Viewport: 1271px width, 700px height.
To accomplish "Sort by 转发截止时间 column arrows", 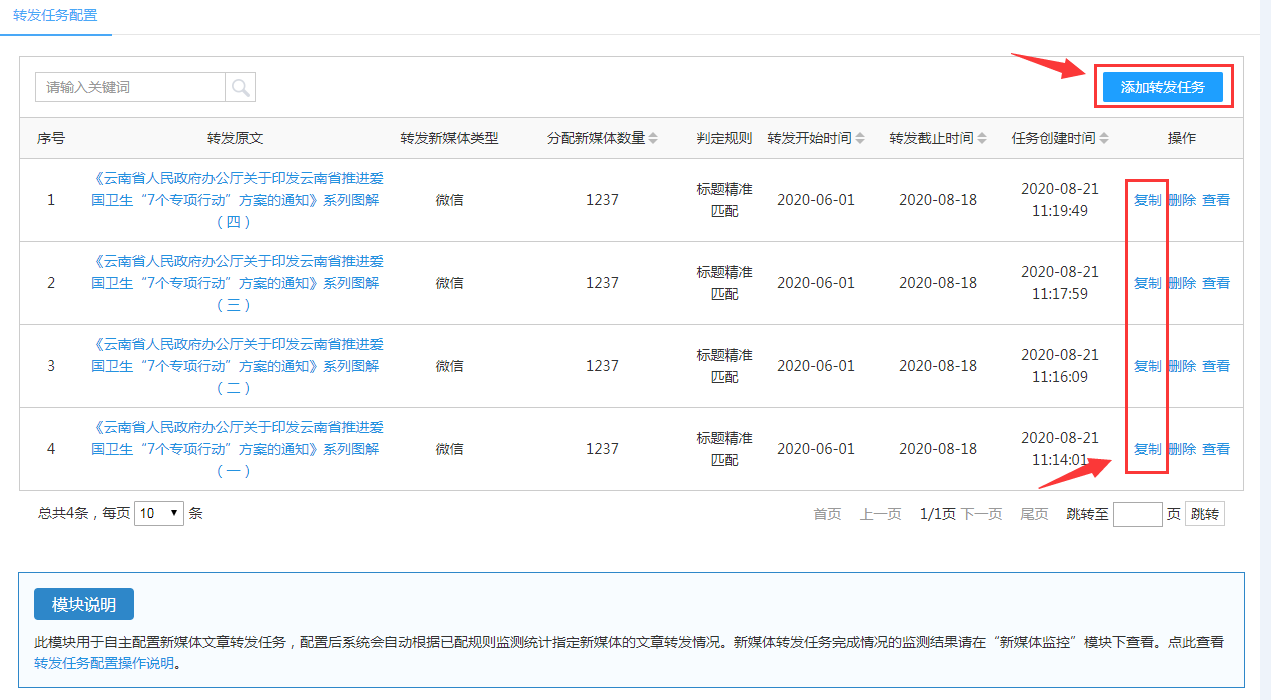I will coord(982,139).
